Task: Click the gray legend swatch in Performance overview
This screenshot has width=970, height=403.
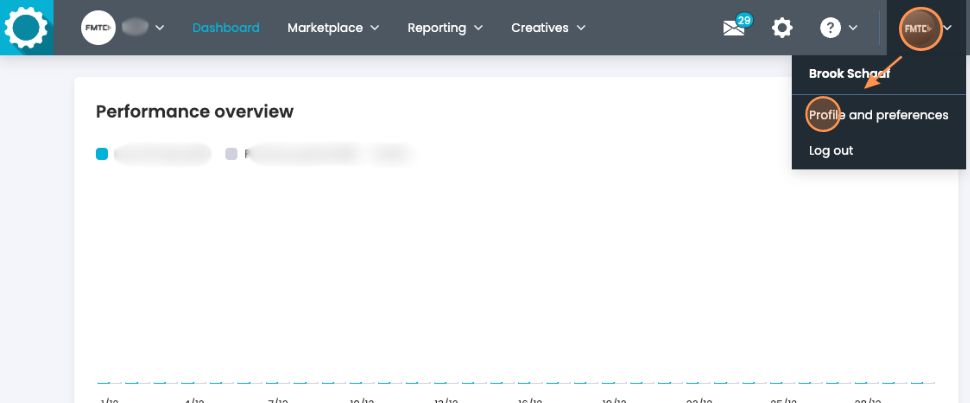Action: (x=231, y=154)
